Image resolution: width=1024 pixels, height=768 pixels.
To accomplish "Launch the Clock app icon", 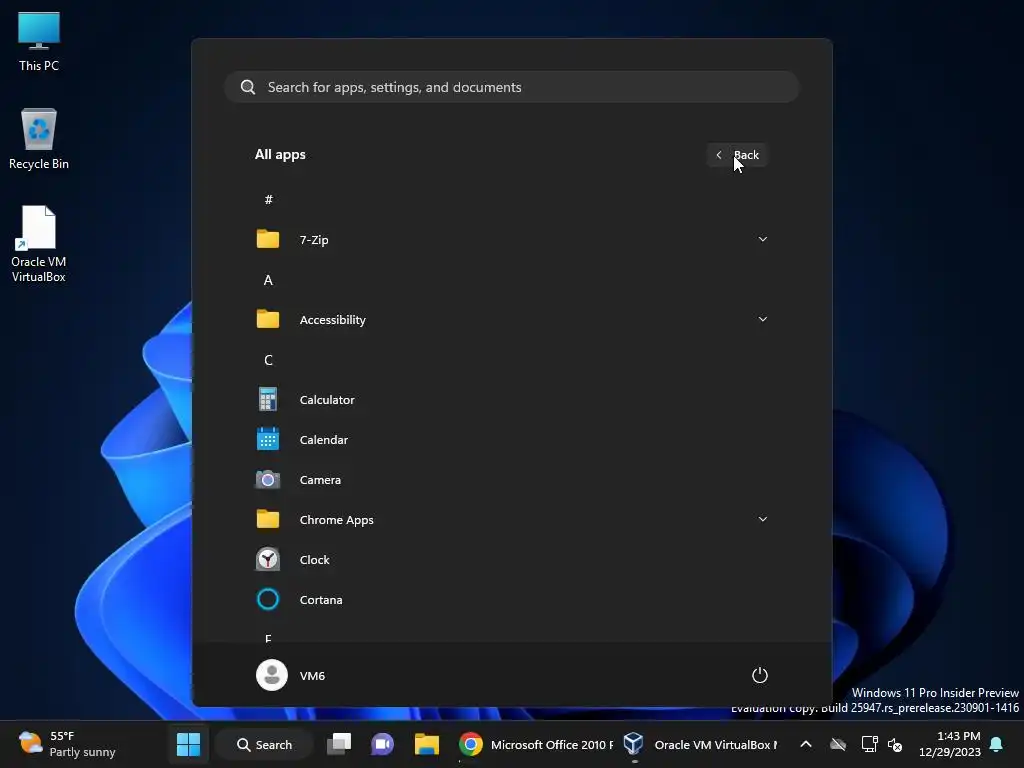I will [268, 559].
